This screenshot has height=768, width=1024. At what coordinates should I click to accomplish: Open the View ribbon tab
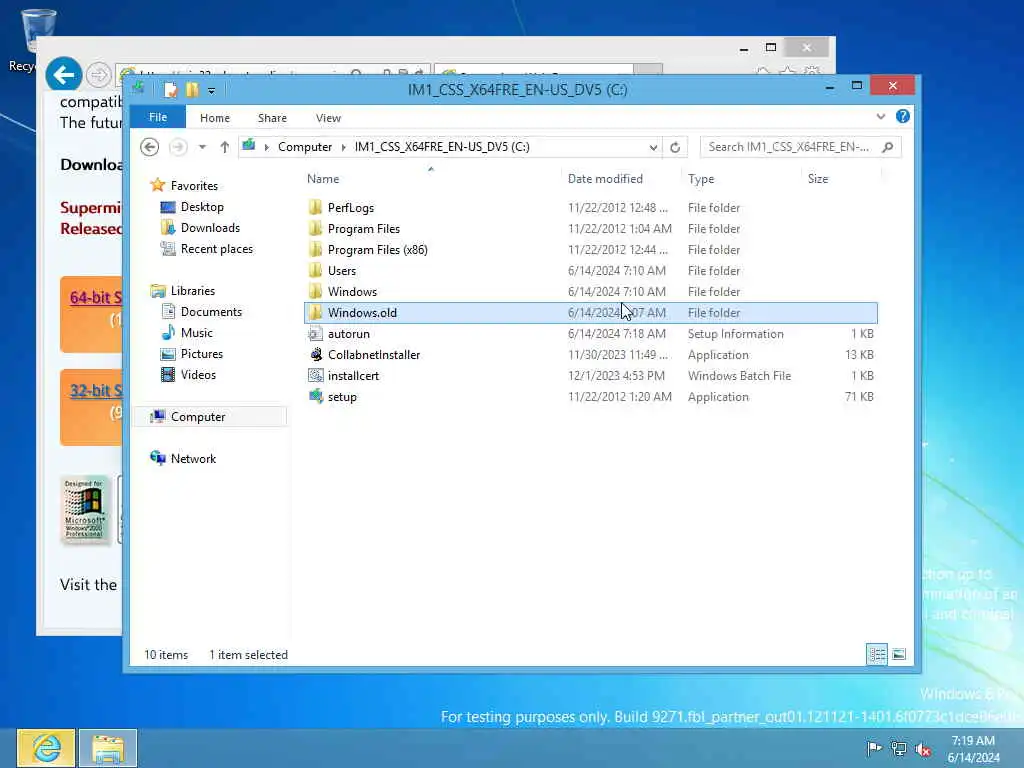tap(328, 118)
